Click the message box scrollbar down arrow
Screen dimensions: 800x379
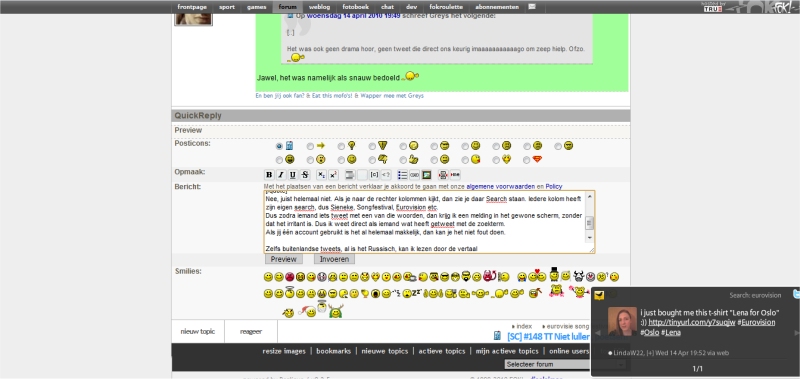point(590,238)
